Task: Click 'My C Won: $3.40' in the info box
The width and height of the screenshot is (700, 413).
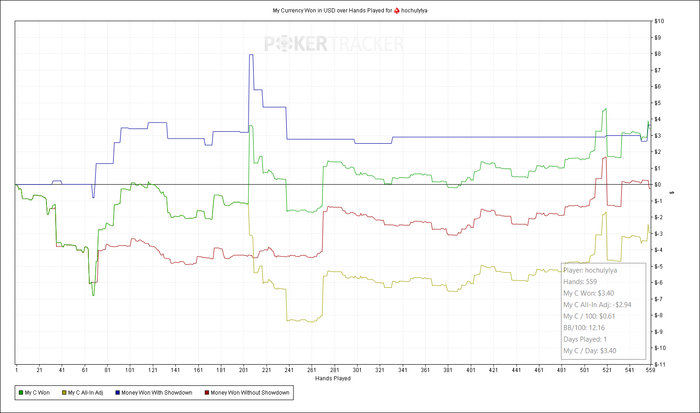Action: click(x=588, y=293)
